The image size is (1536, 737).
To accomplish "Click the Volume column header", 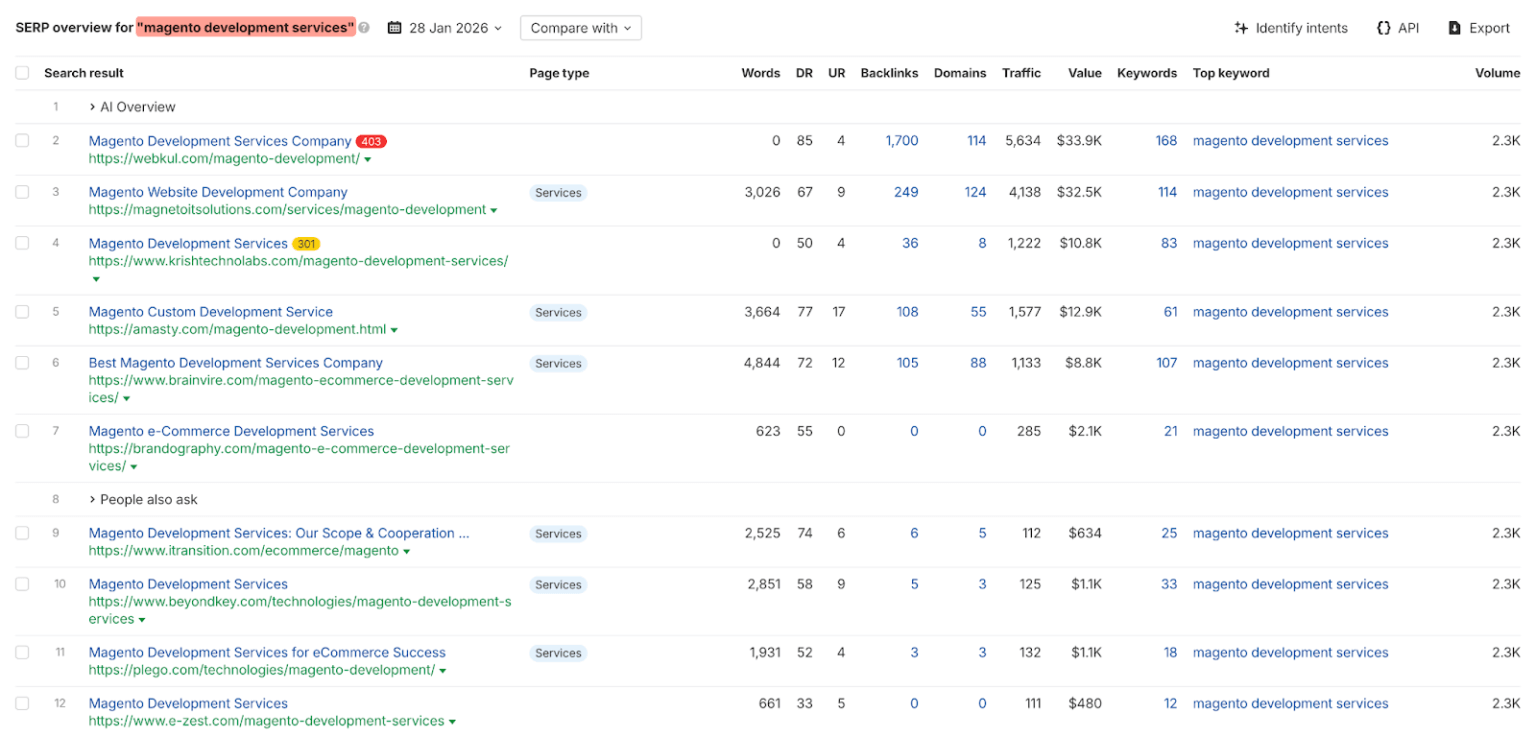I will (1498, 73).
